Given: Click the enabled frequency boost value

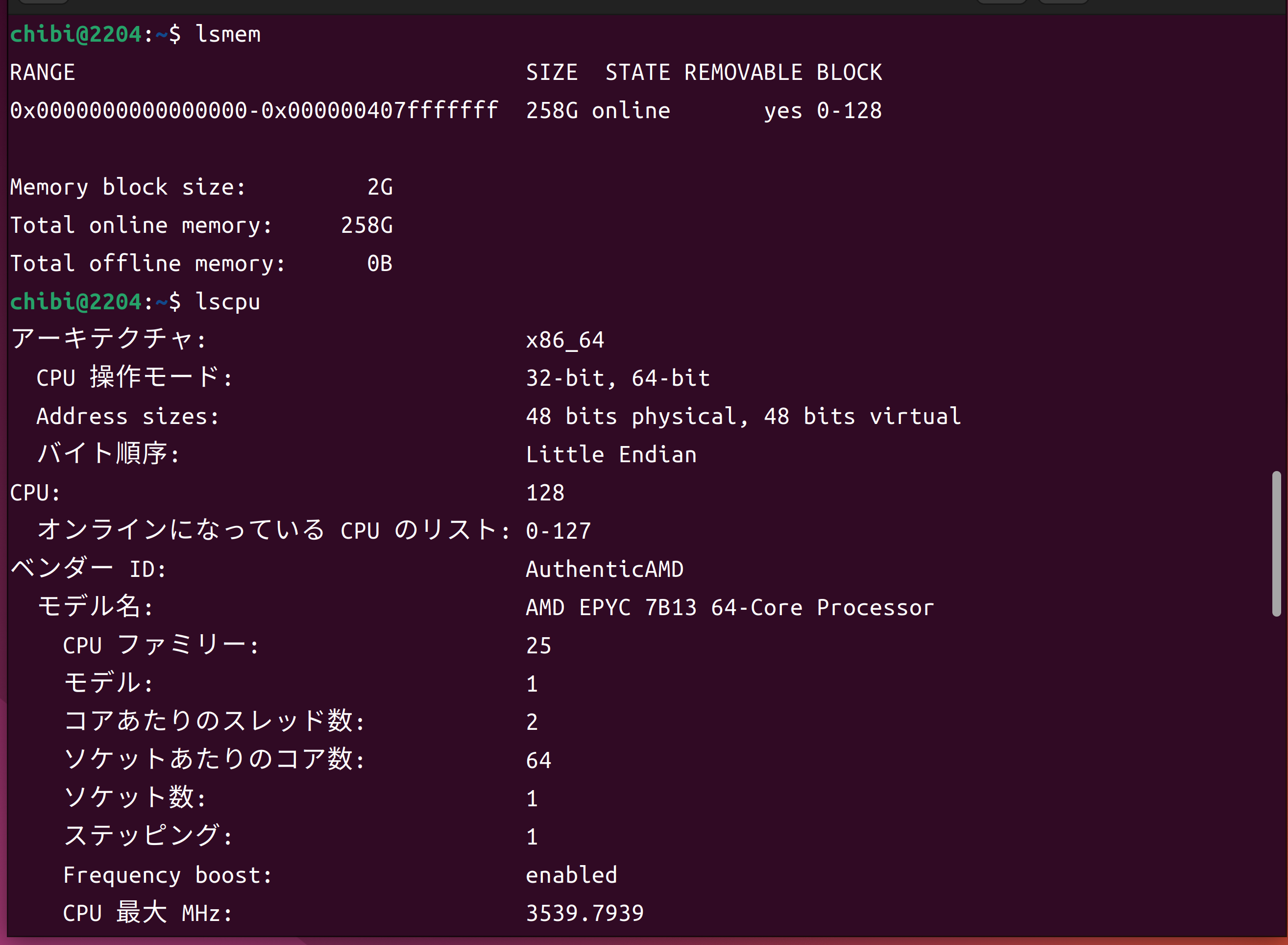Looking at the screenshot, I should (571, 875).
